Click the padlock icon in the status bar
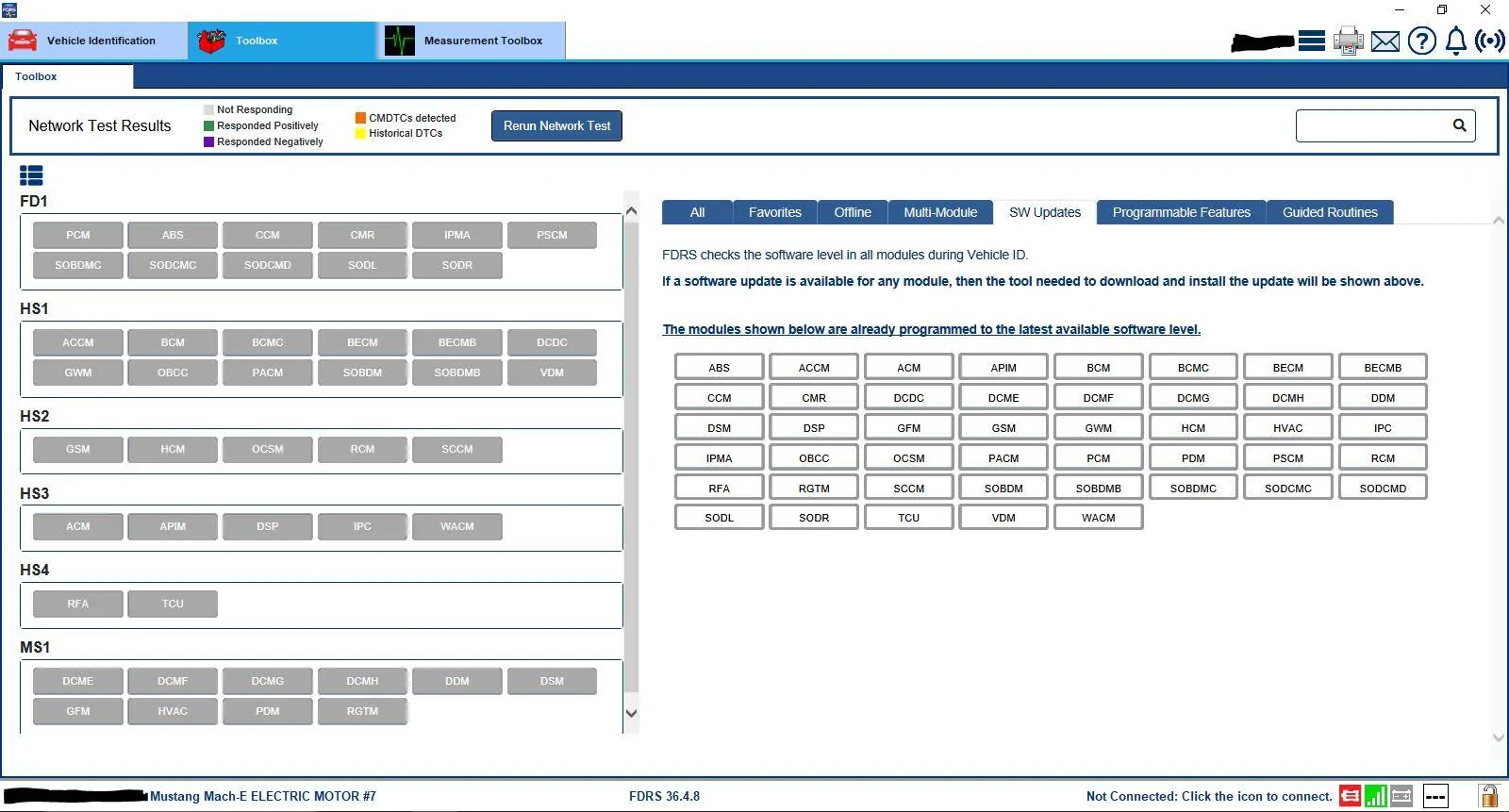1509x812 pixels. click(1488, 796)
